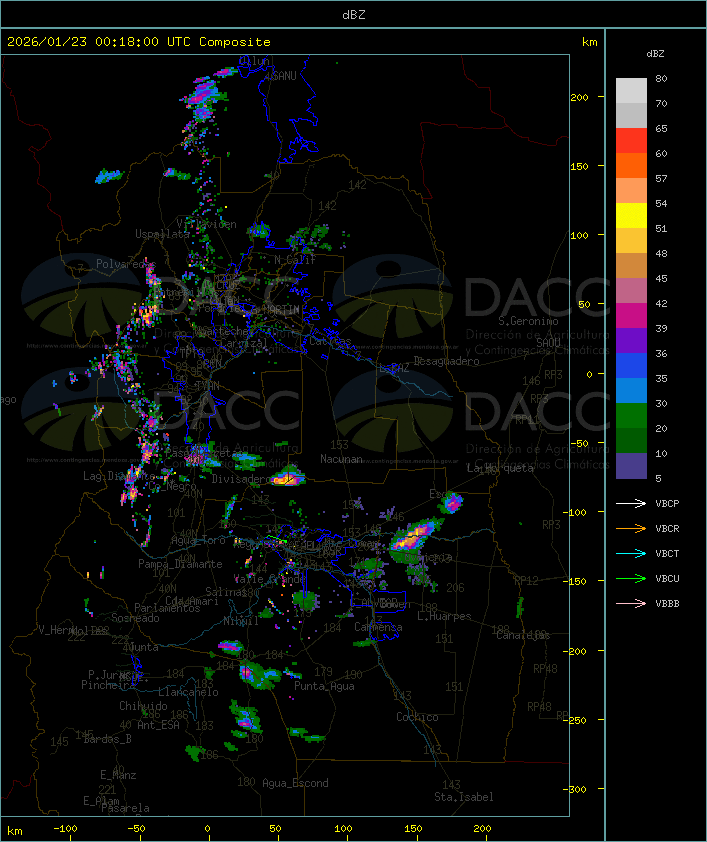Click the Uspallata location label
This screenshot has width=707, height=842.
coord(162,234)
